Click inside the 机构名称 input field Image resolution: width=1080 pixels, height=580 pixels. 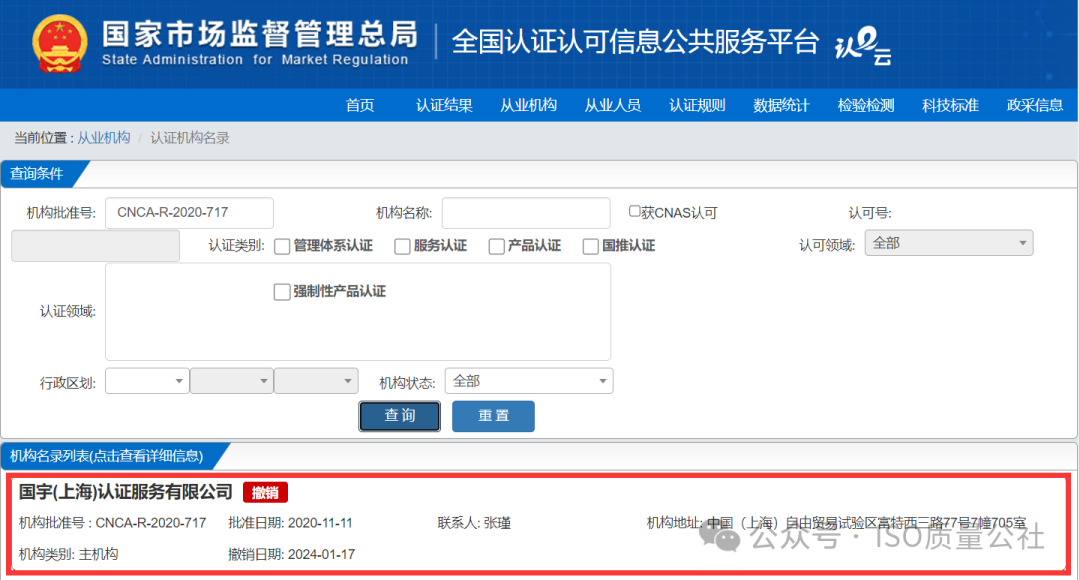click(525, 212)
